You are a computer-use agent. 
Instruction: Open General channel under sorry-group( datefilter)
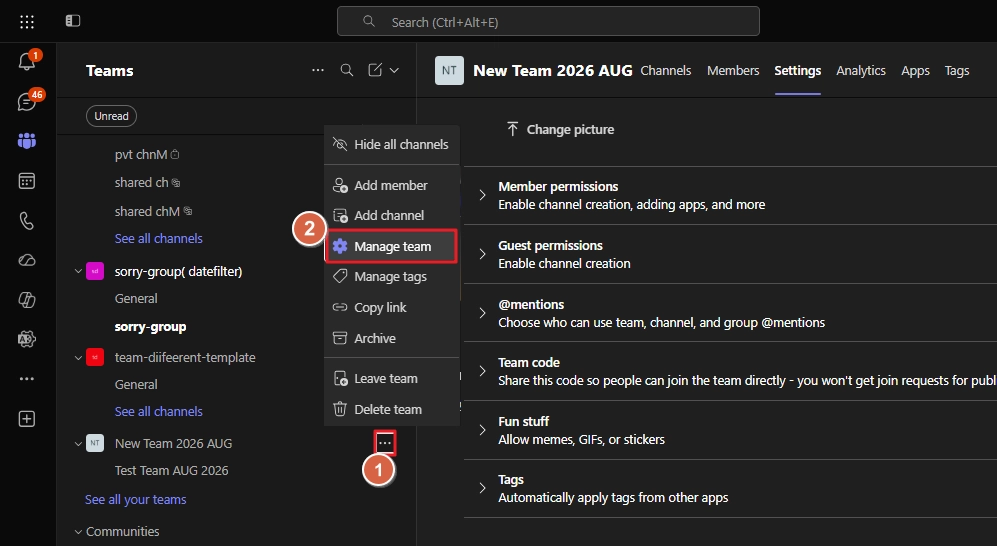coord(136,299)
